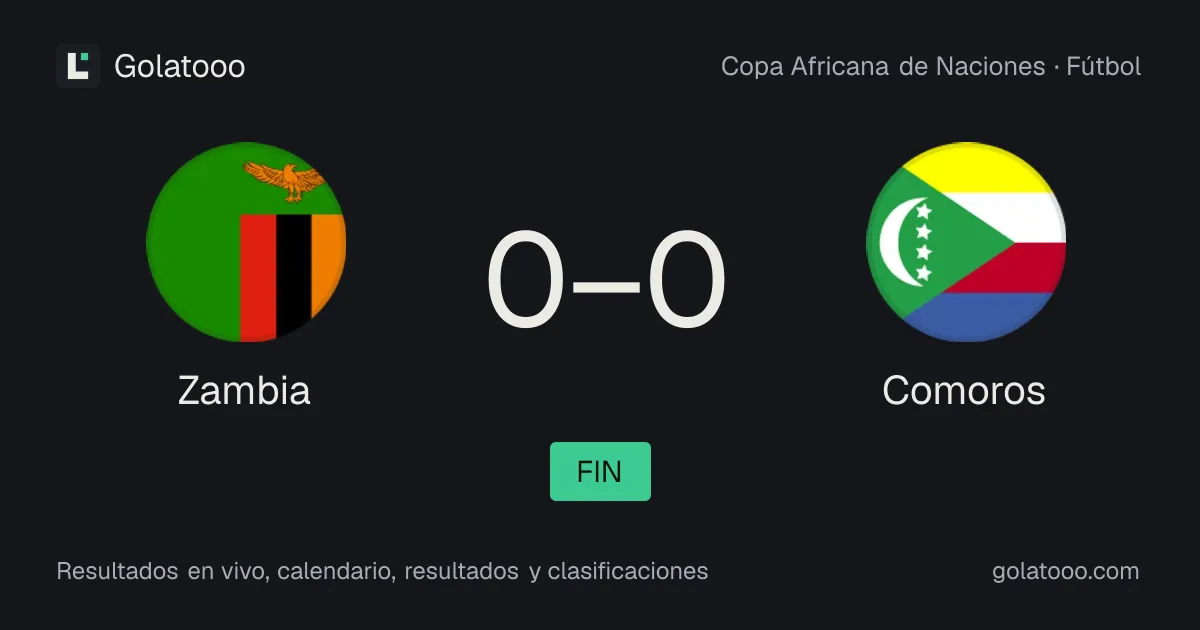Image resolution: width=1200 pixels, height=630 pixels.
Task: Click Zambia's score of zero
Action: [527, 281]
